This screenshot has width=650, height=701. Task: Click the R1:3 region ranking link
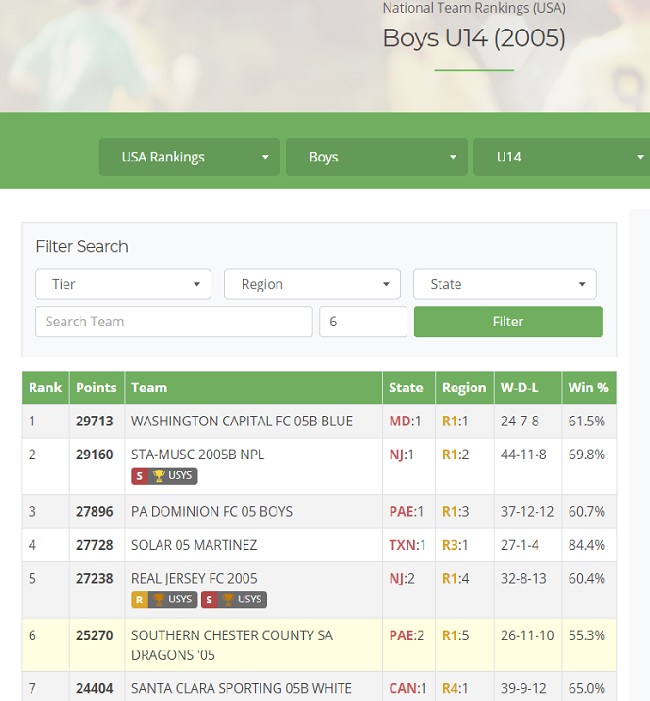tap(456, 511)
